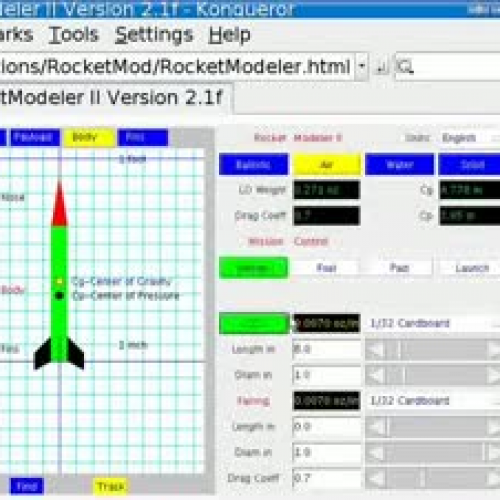This screenshot has width=500, height=500.
Task: Click the body Diam slider thumb
Action: 404,376
